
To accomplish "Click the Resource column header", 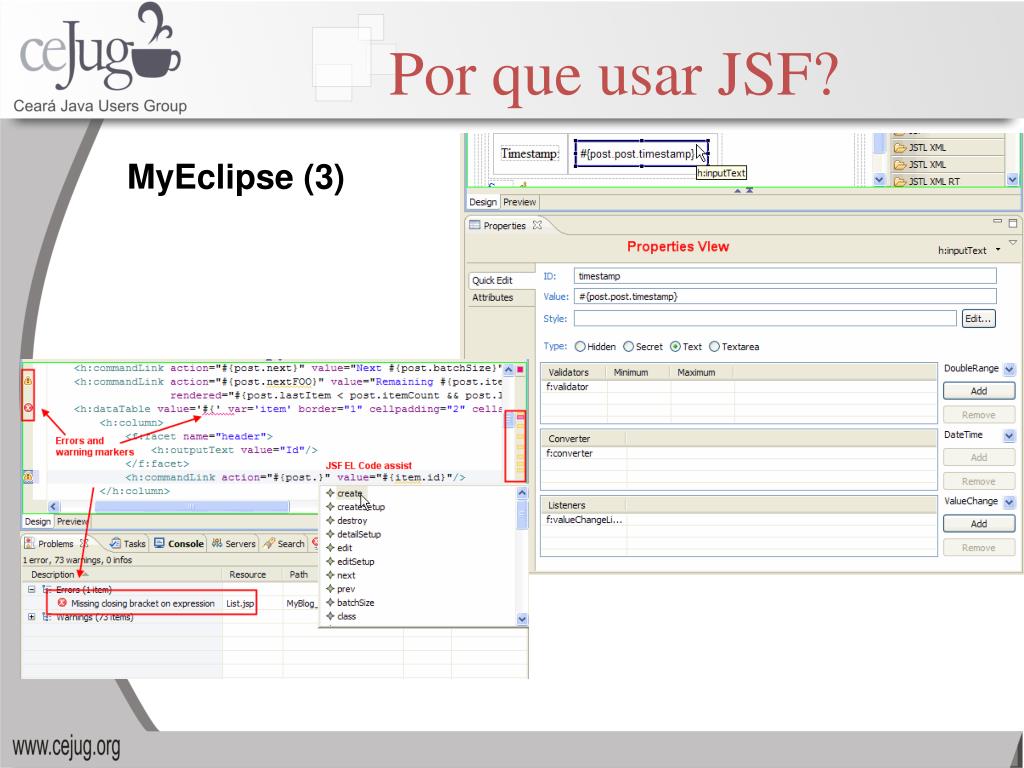I will tap(248, 575).
